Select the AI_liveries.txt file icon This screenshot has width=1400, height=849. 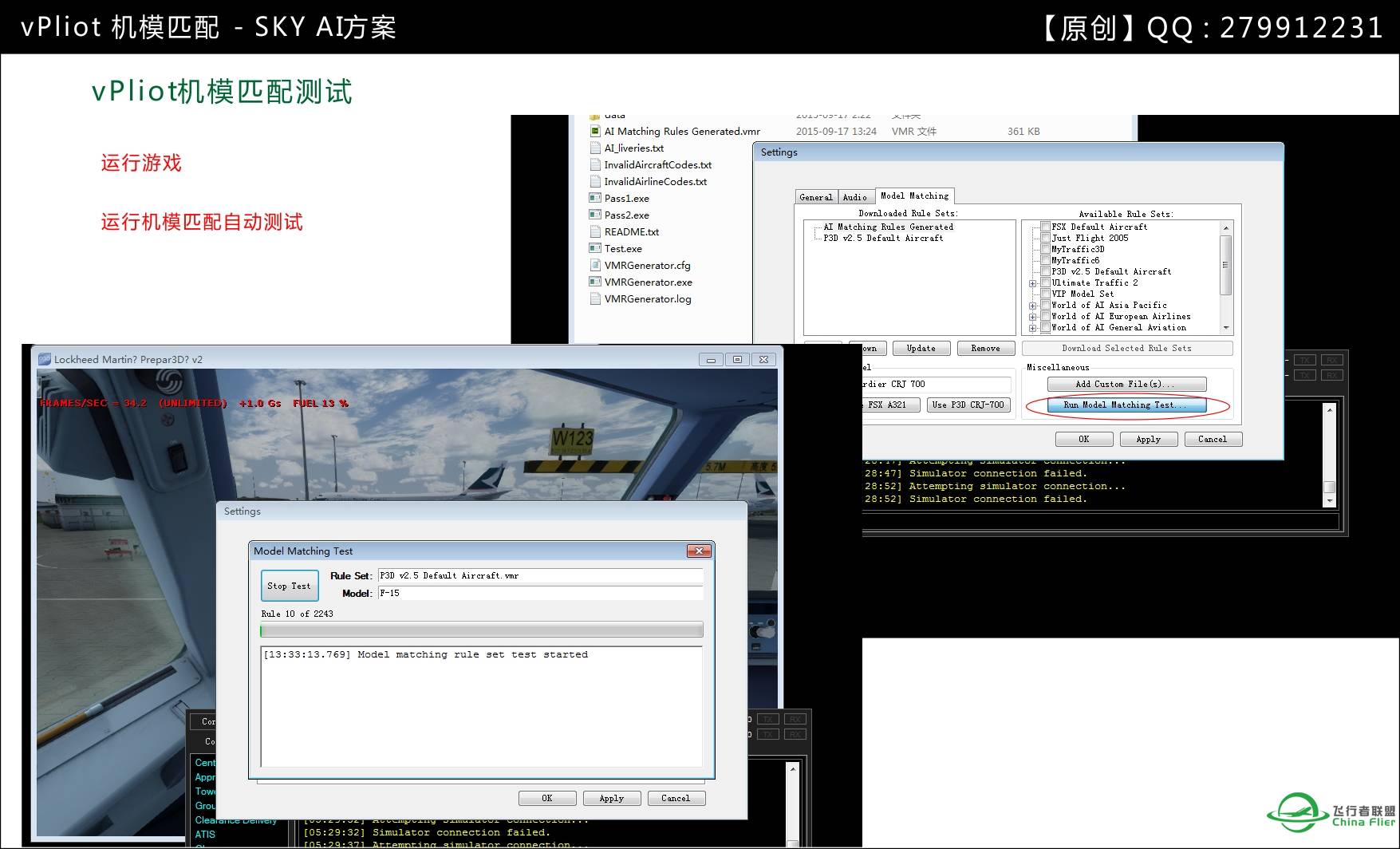pos(594,148)
